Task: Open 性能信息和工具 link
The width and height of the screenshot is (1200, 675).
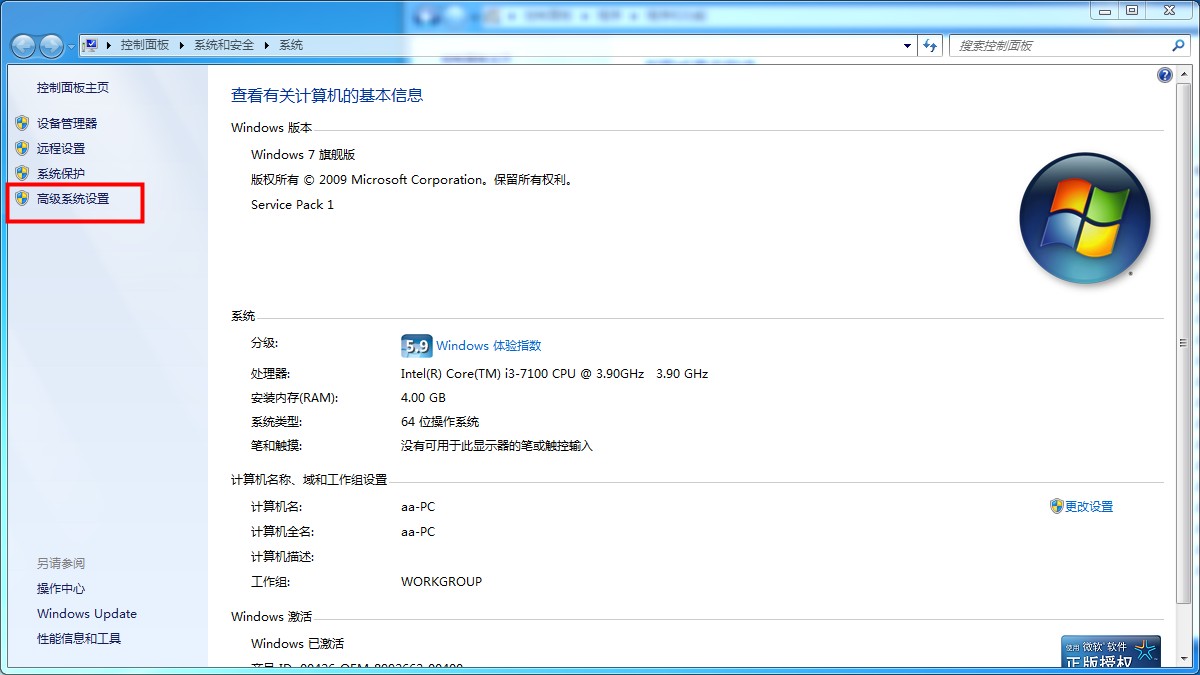Action: click(79, 639)
